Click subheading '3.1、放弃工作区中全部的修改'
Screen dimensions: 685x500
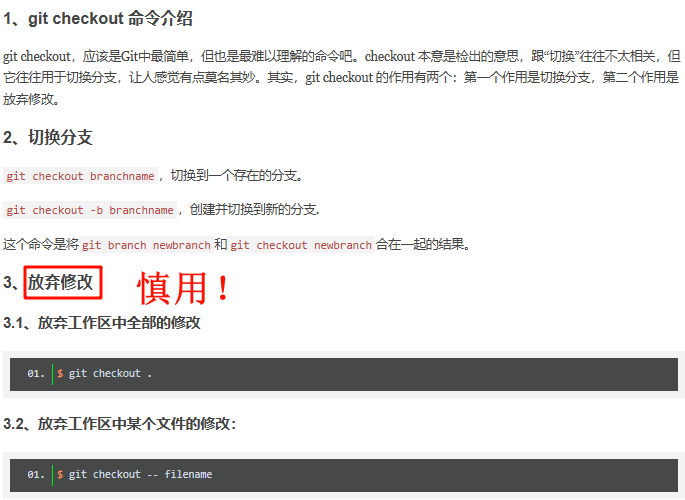point(102,323)
